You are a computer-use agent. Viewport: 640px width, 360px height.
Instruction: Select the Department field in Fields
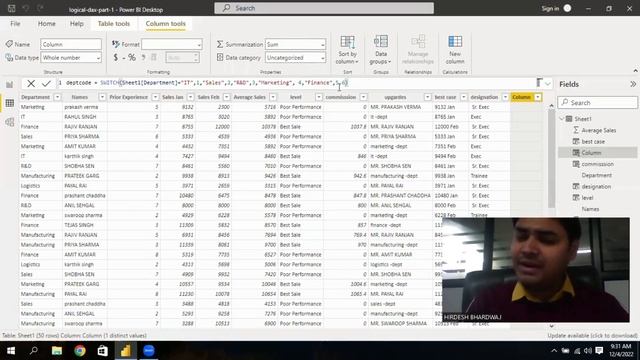pyautogui.click(x=596, y=175)
